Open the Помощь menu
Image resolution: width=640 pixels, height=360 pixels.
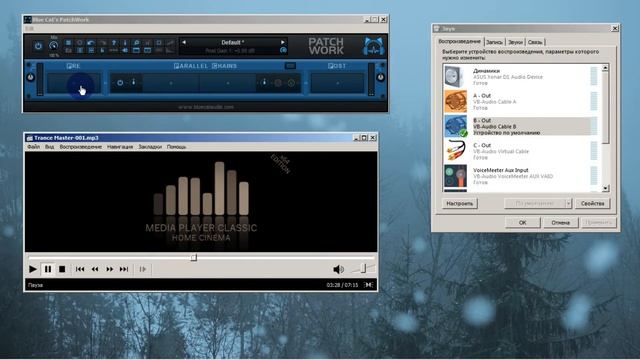click(176, 147)
